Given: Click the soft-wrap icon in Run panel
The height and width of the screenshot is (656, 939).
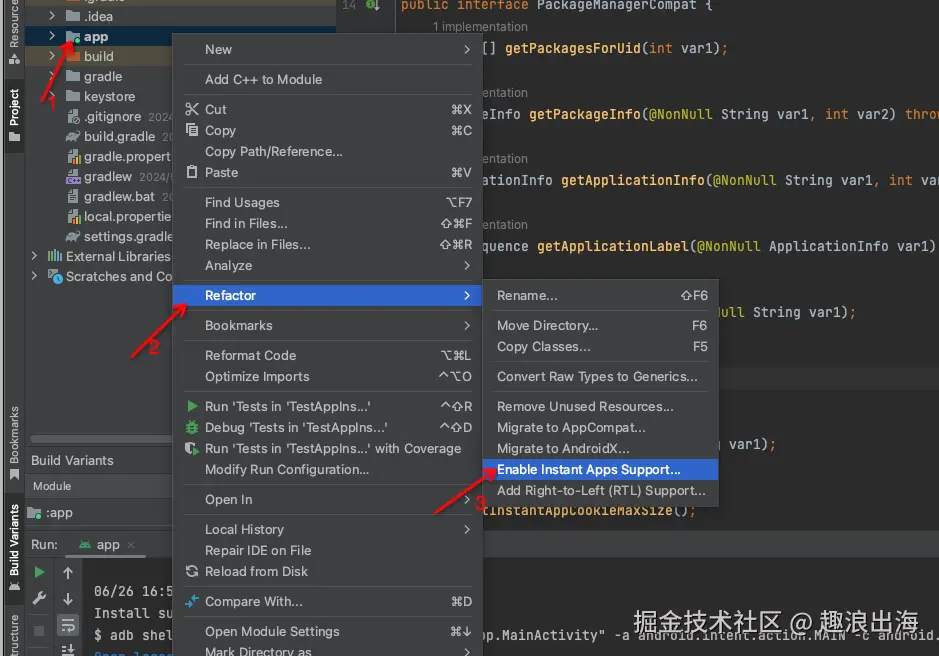Looking at the screenshot, I should pos(68,625).
